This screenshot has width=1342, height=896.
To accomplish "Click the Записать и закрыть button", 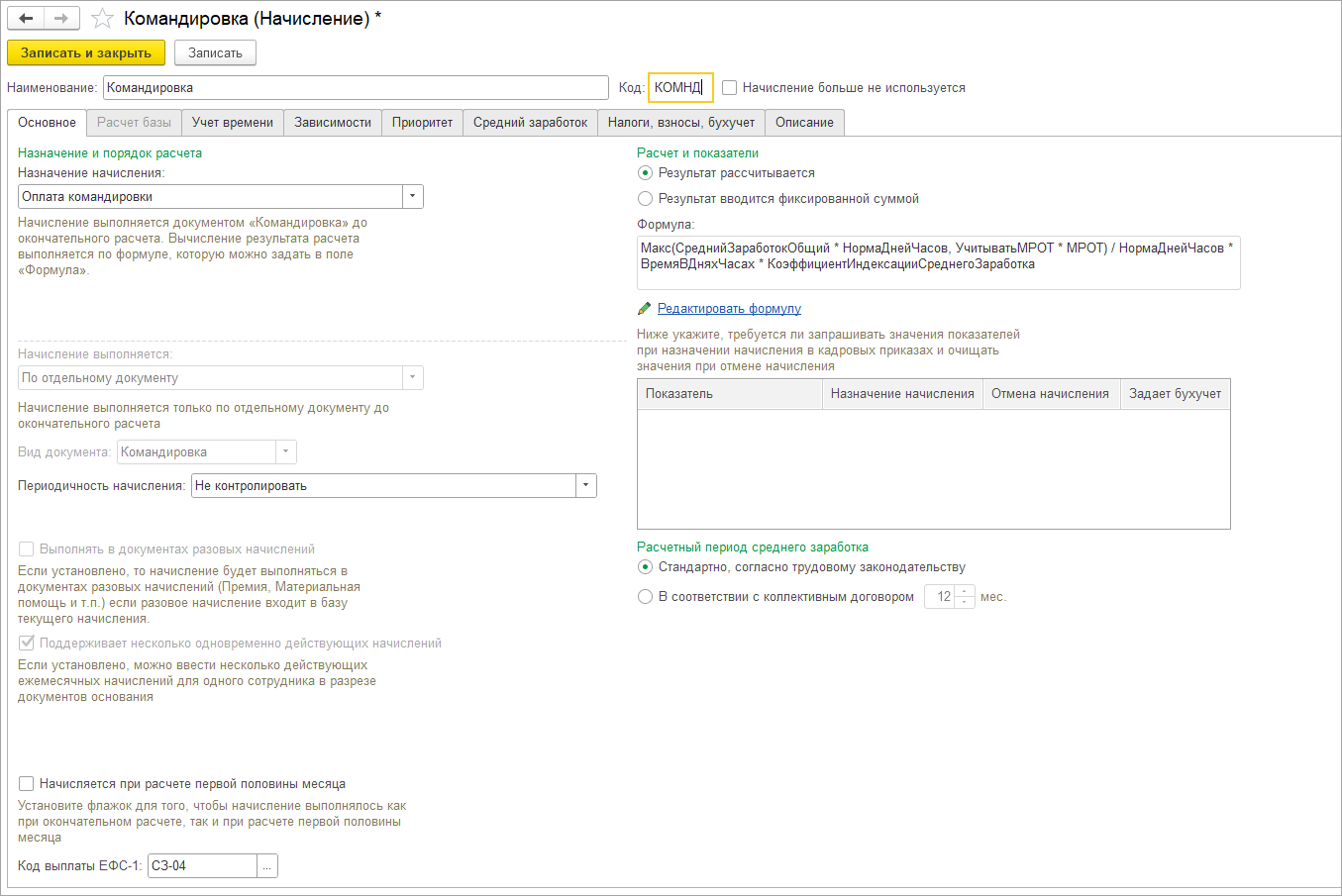I will pyautogui.click(x=86, y=52).
